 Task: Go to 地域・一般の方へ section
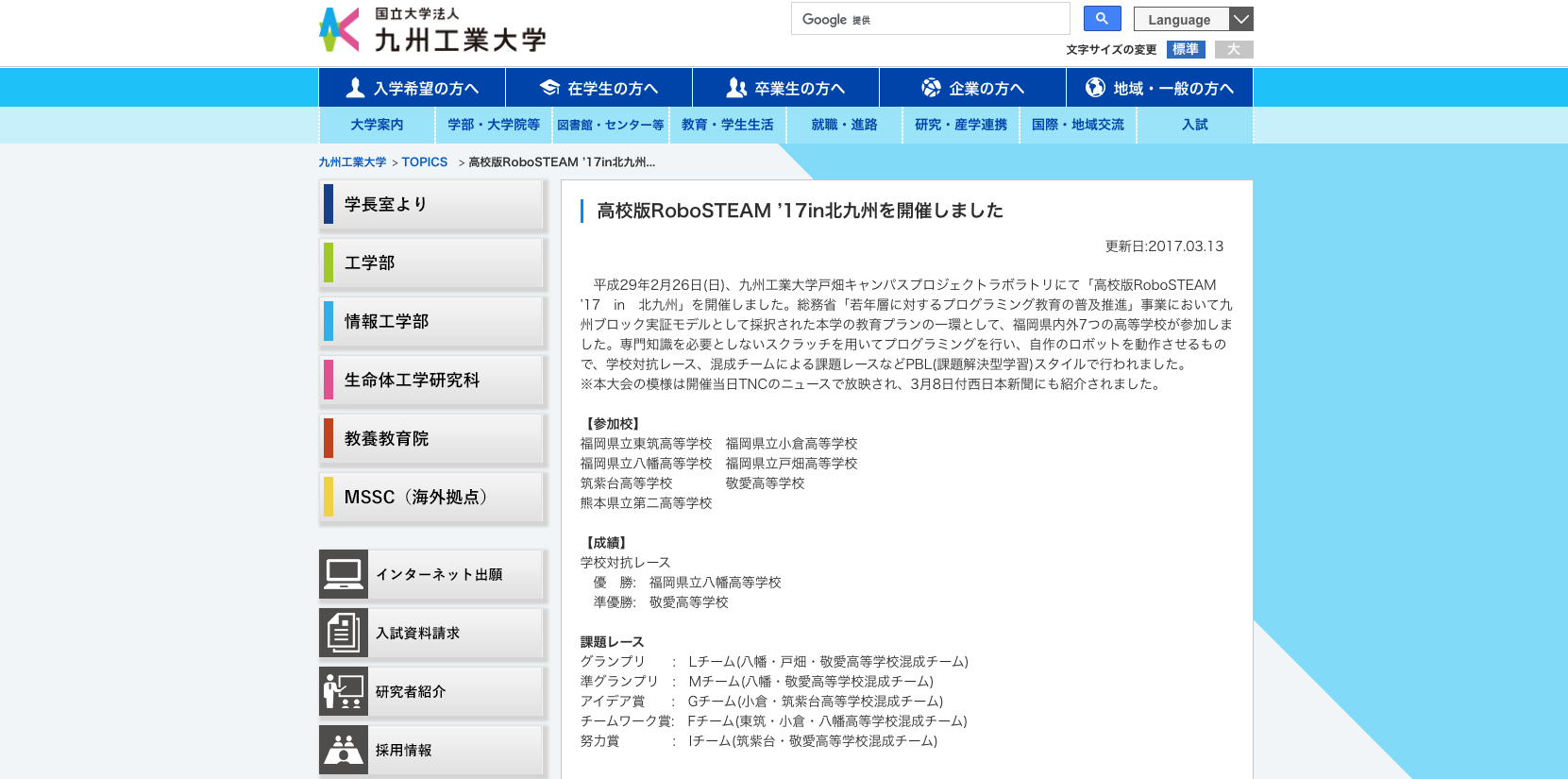pos(1159,88)
